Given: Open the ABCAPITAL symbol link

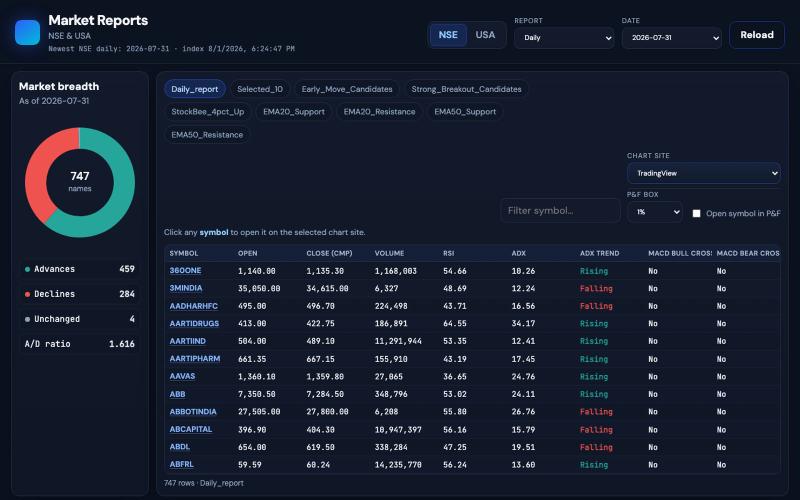Looking at the screenshot, I should (191, 429).
